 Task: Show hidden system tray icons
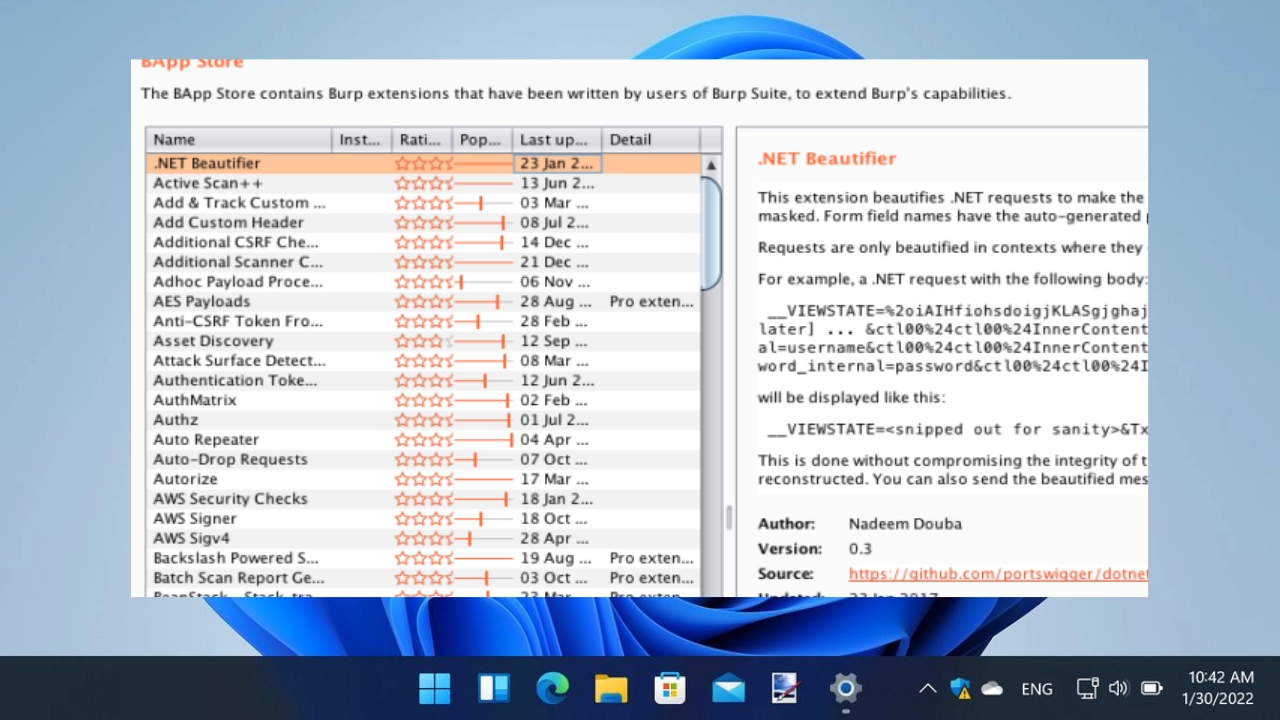[927, 688]
